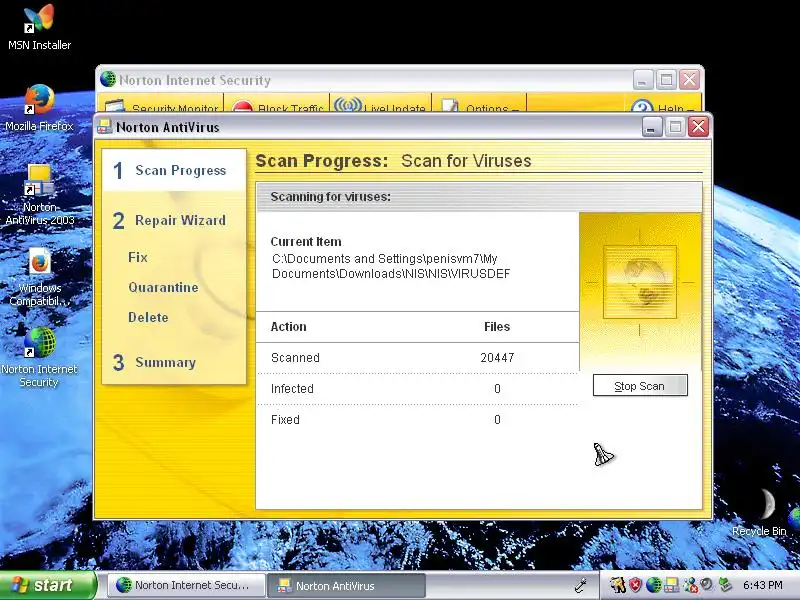
Task: Click the Norton AntiVirus tray icon
Action: coord(671,585)
